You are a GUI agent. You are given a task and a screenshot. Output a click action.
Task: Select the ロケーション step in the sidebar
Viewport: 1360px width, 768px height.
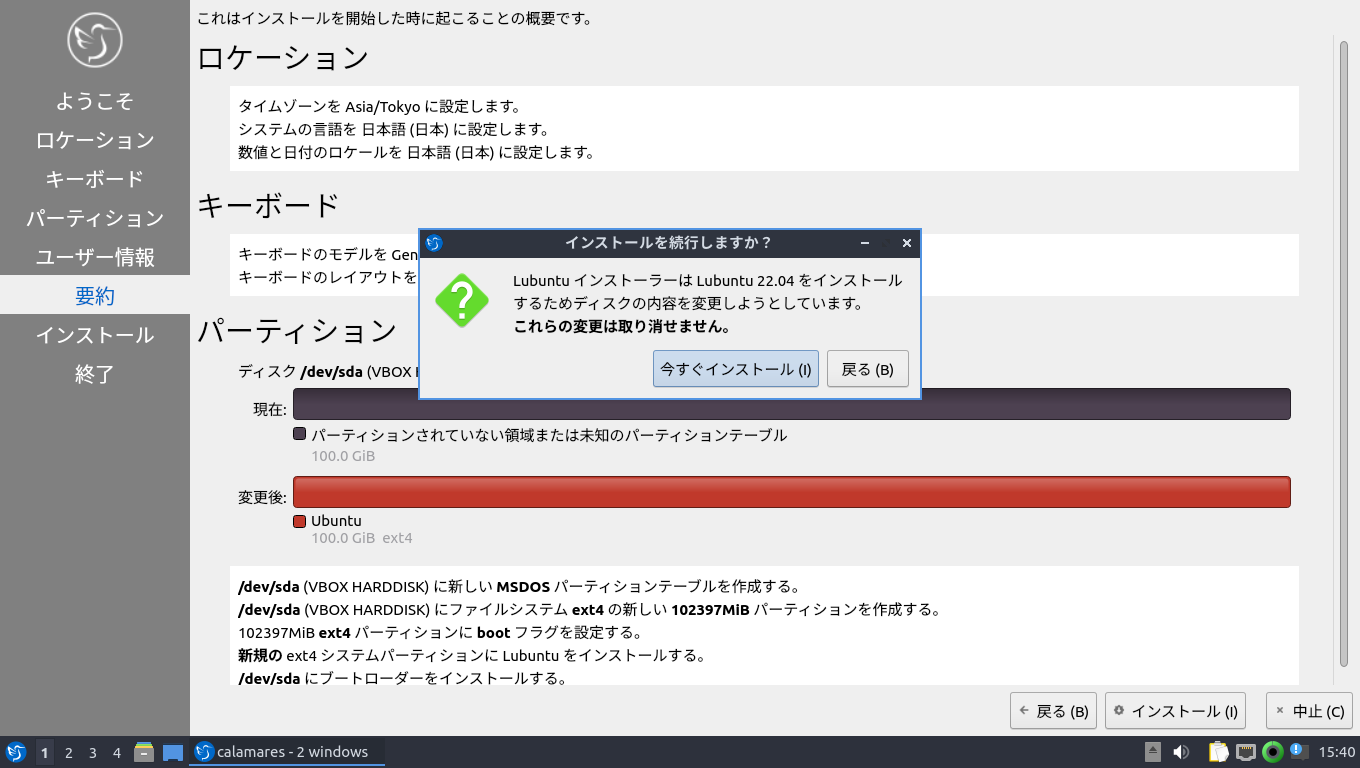(x=95, y=140)
